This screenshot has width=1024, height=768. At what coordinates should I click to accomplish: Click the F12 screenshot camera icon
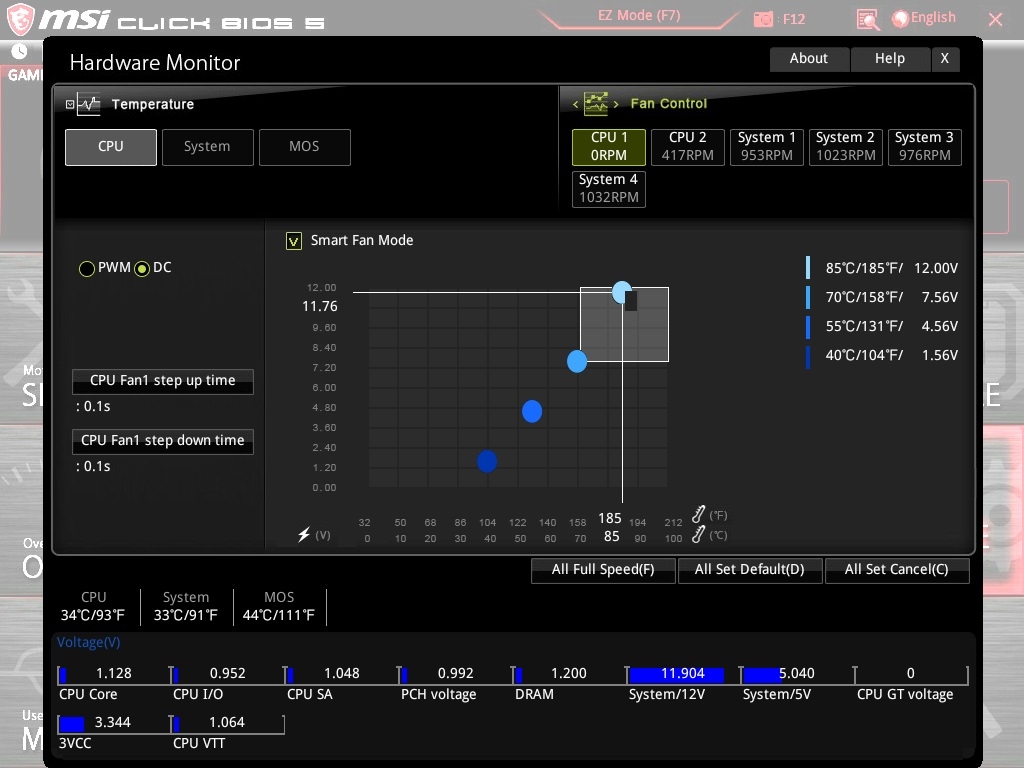(x=763, y=19)
